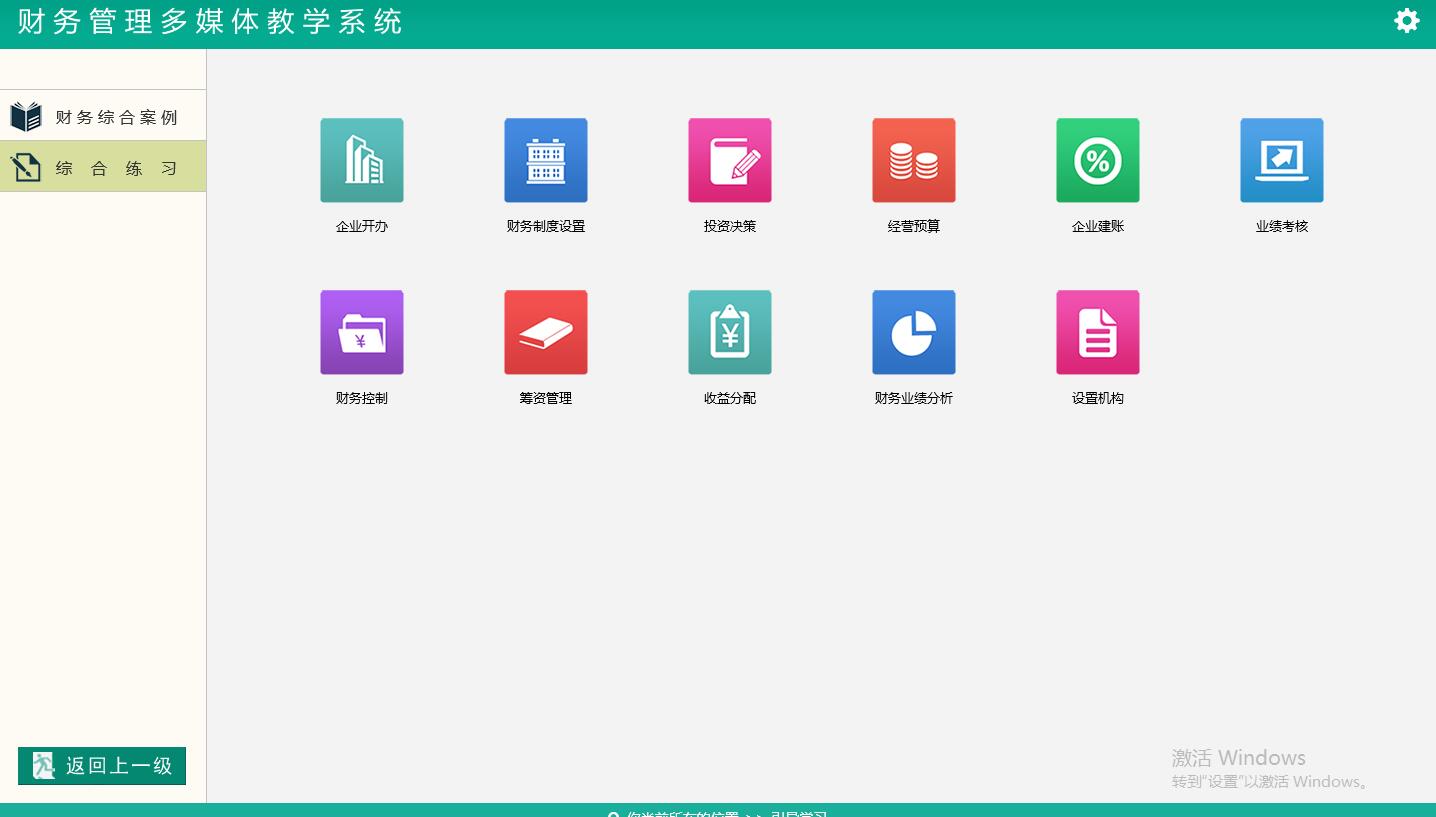Switch to 财务综合案例 in the sidebar
This screenshot has width=1436, height=817.
pos(116,117)
